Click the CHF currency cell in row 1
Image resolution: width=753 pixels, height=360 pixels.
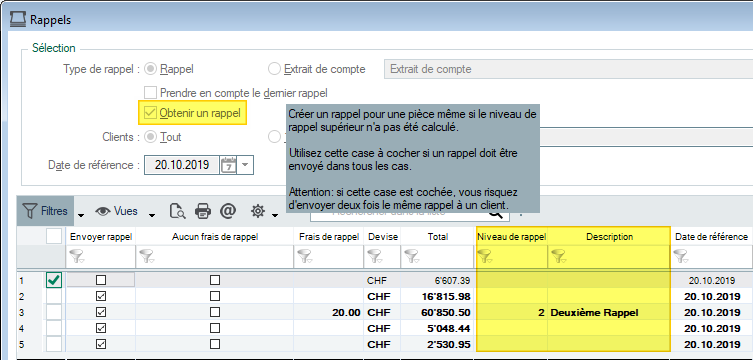click(382, 280)
